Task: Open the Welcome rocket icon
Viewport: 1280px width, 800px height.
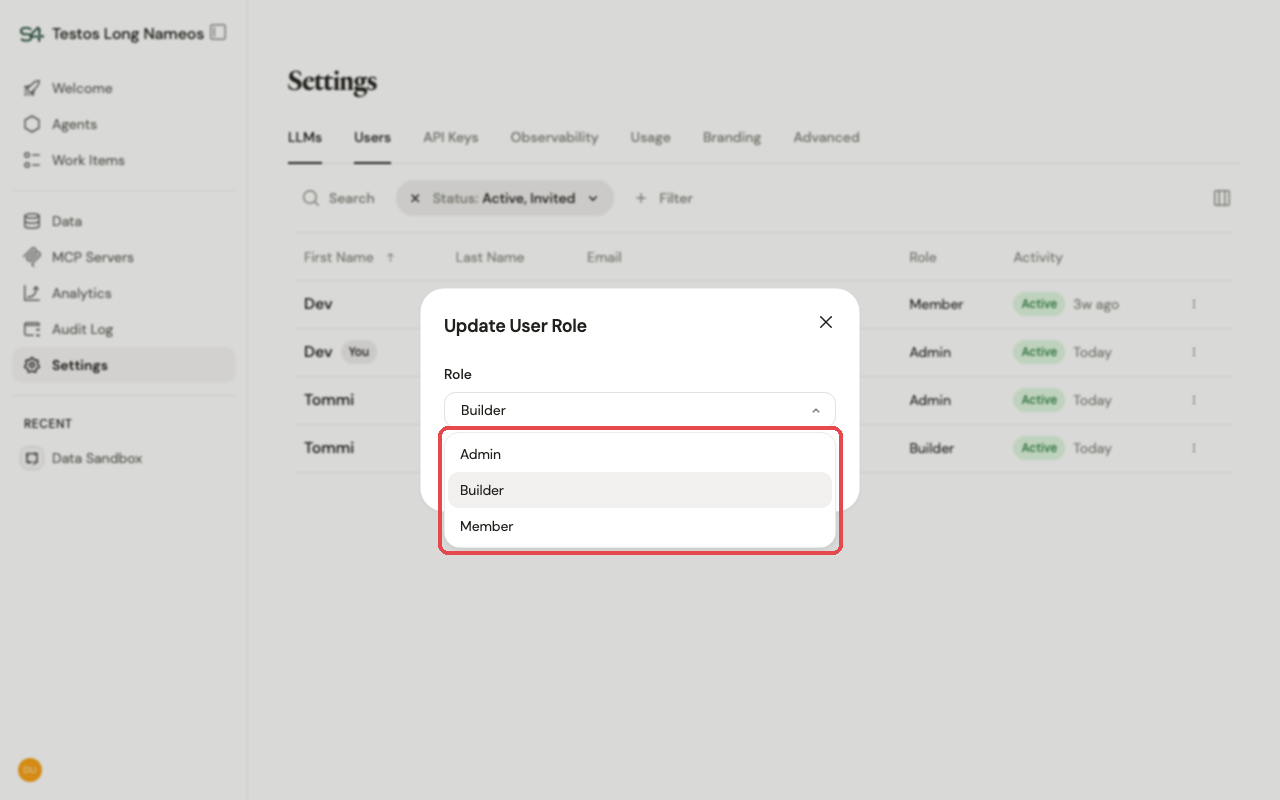Action: click(32, 88)
